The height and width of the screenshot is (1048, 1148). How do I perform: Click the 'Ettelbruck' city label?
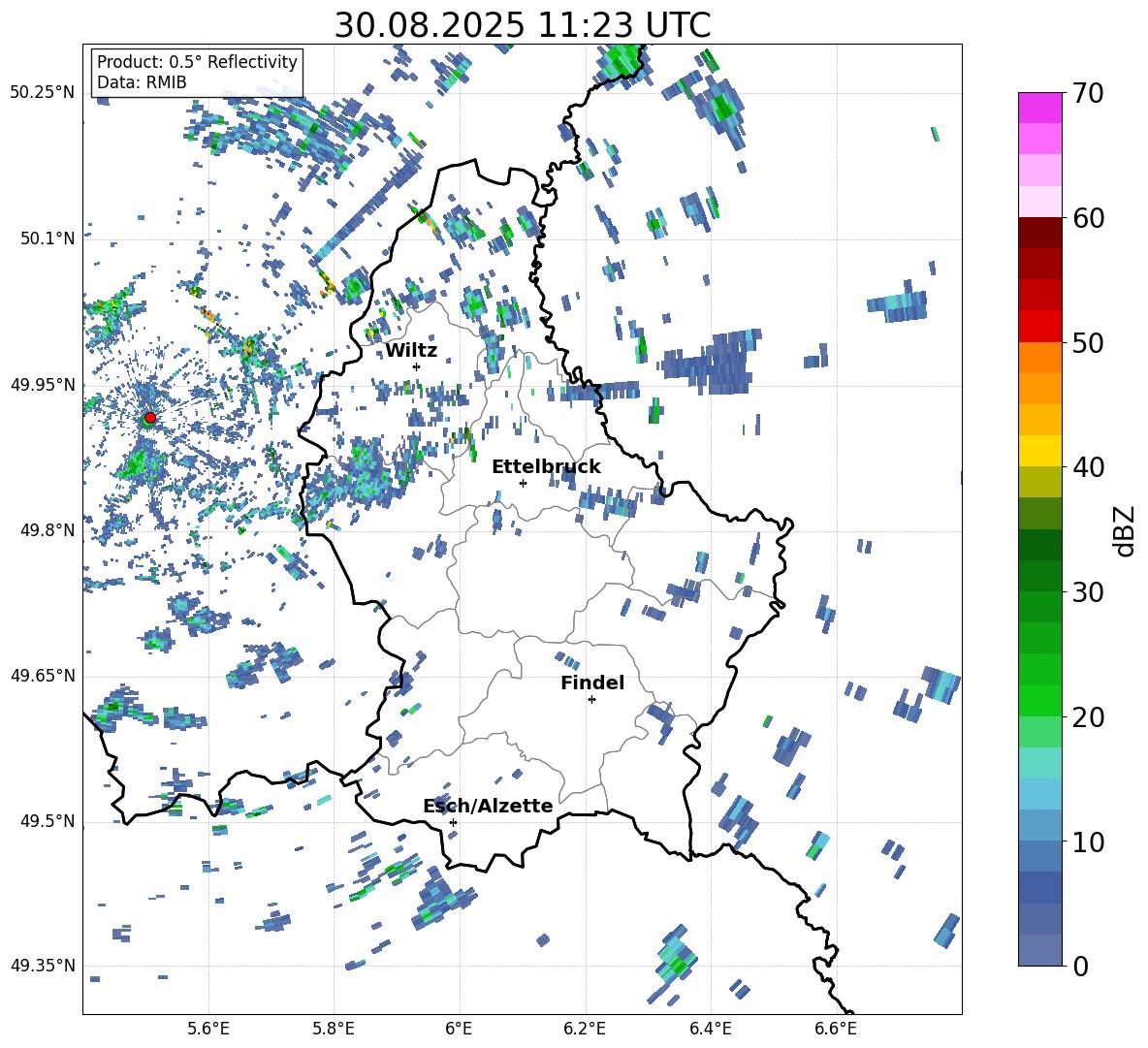546,467
